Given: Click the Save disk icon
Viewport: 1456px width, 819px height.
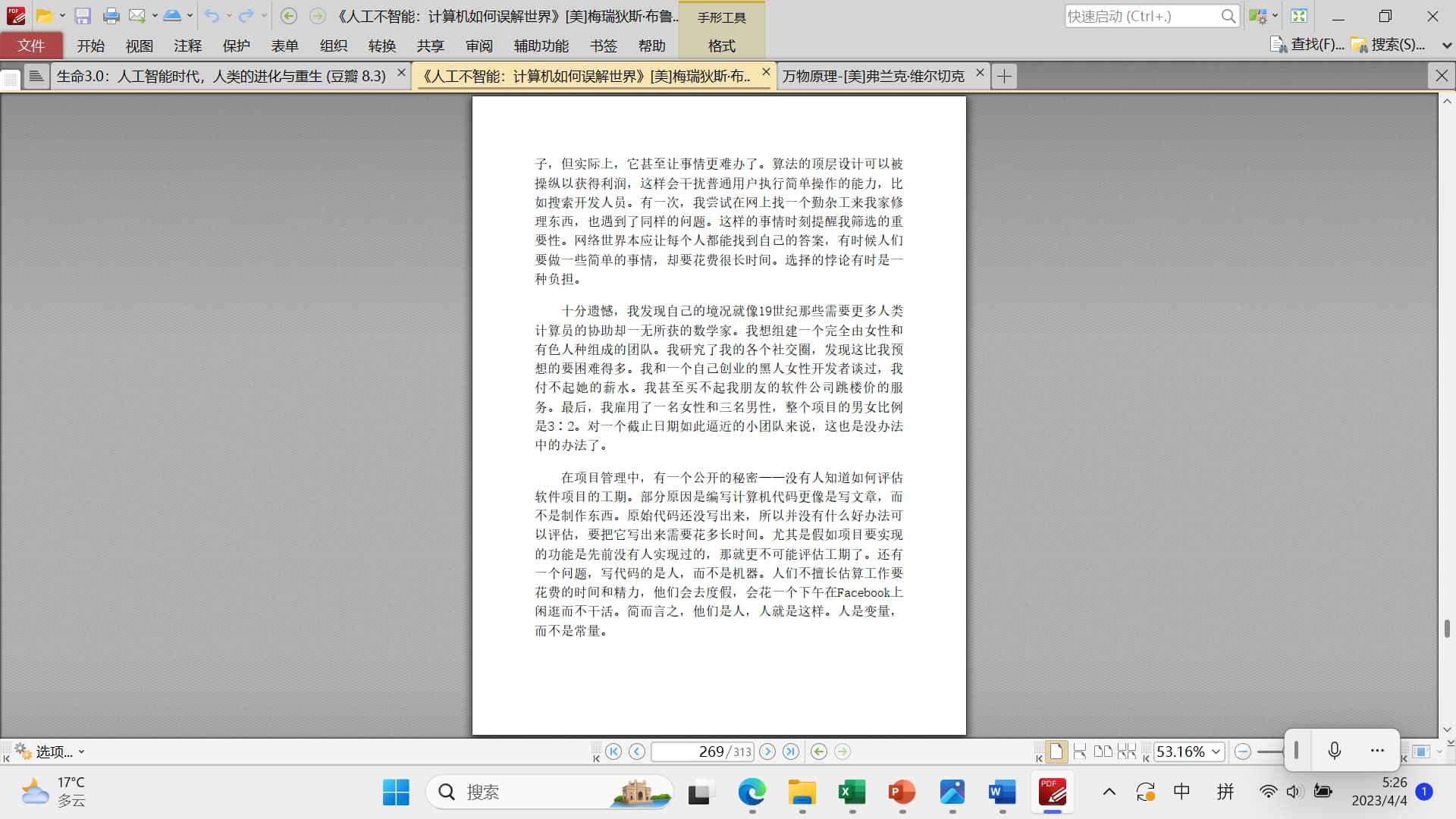Looking at the screenshot, I should click(x=83, y=16).
